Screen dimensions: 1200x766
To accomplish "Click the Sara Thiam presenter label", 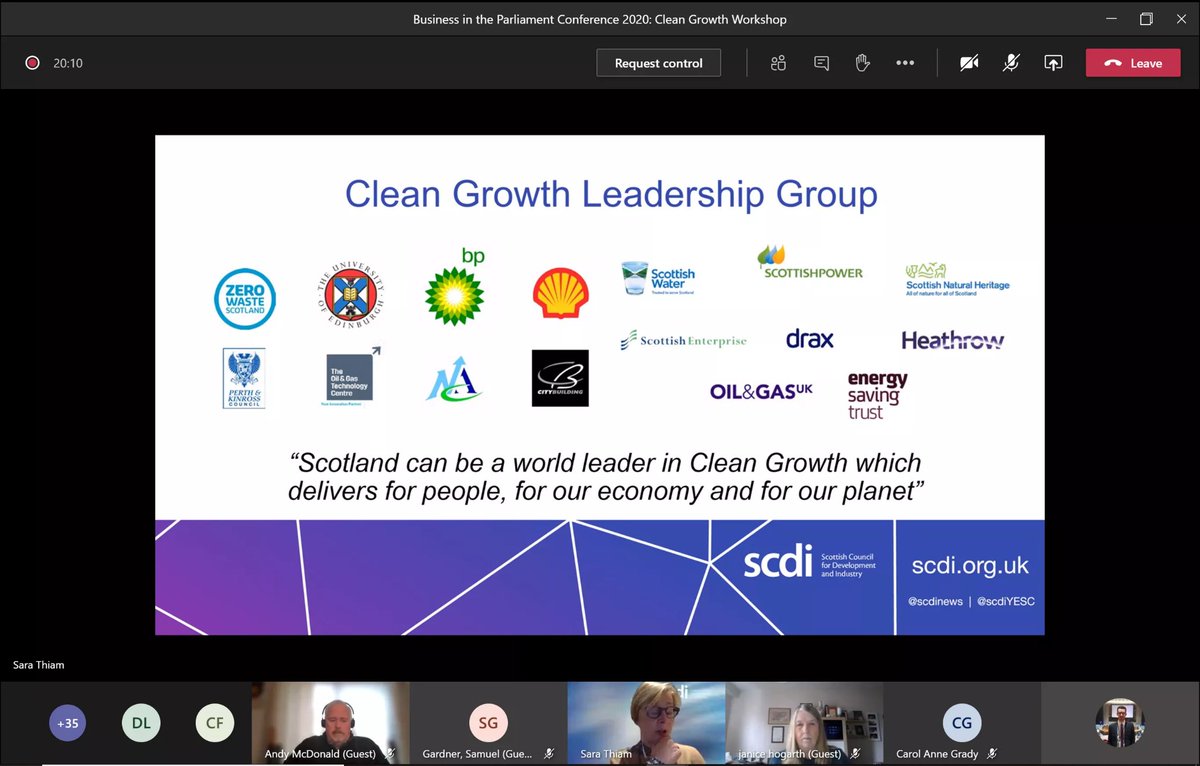I will tap(38, 665).
